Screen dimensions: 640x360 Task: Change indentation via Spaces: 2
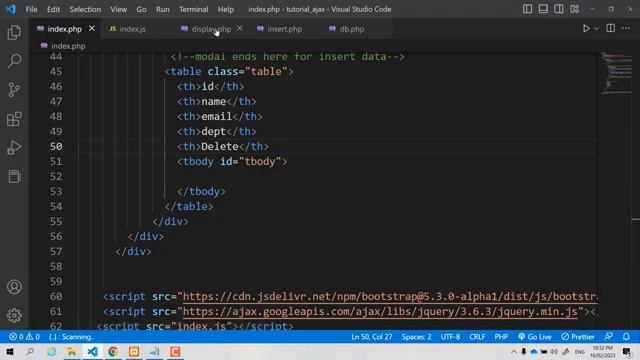pyautogui.click(x=416, y=337)
